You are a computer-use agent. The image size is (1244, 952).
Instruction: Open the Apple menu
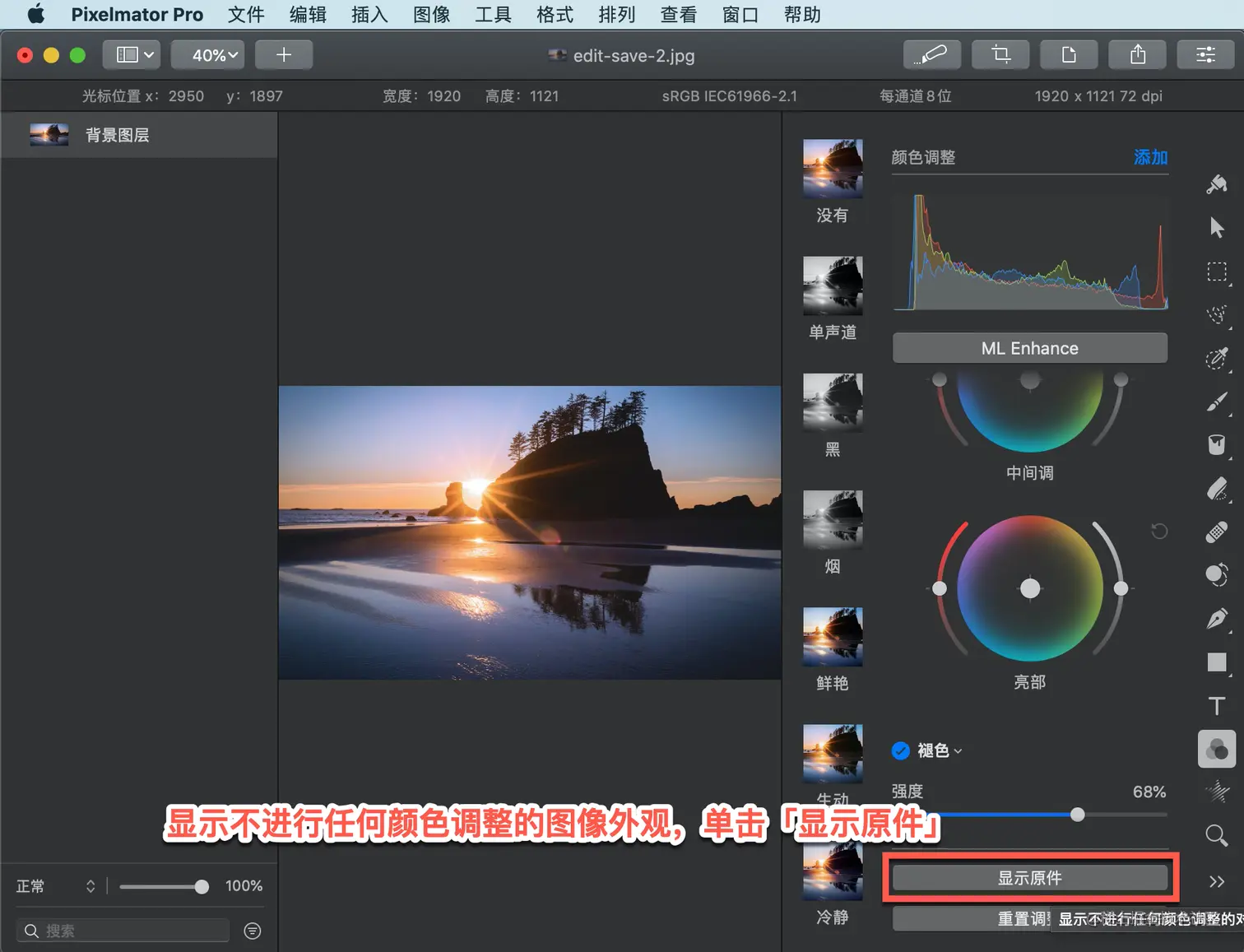click(36, 14)
